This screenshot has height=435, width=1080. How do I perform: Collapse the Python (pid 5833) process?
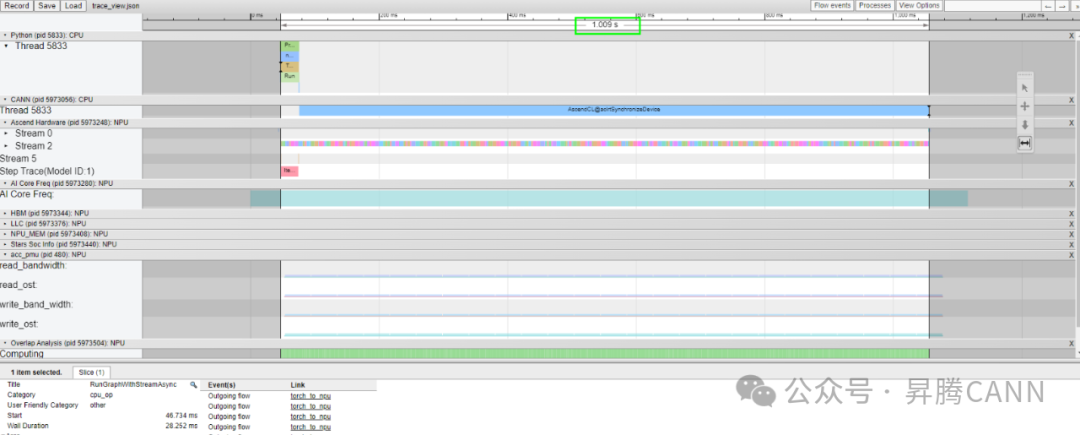coord(6,34)
